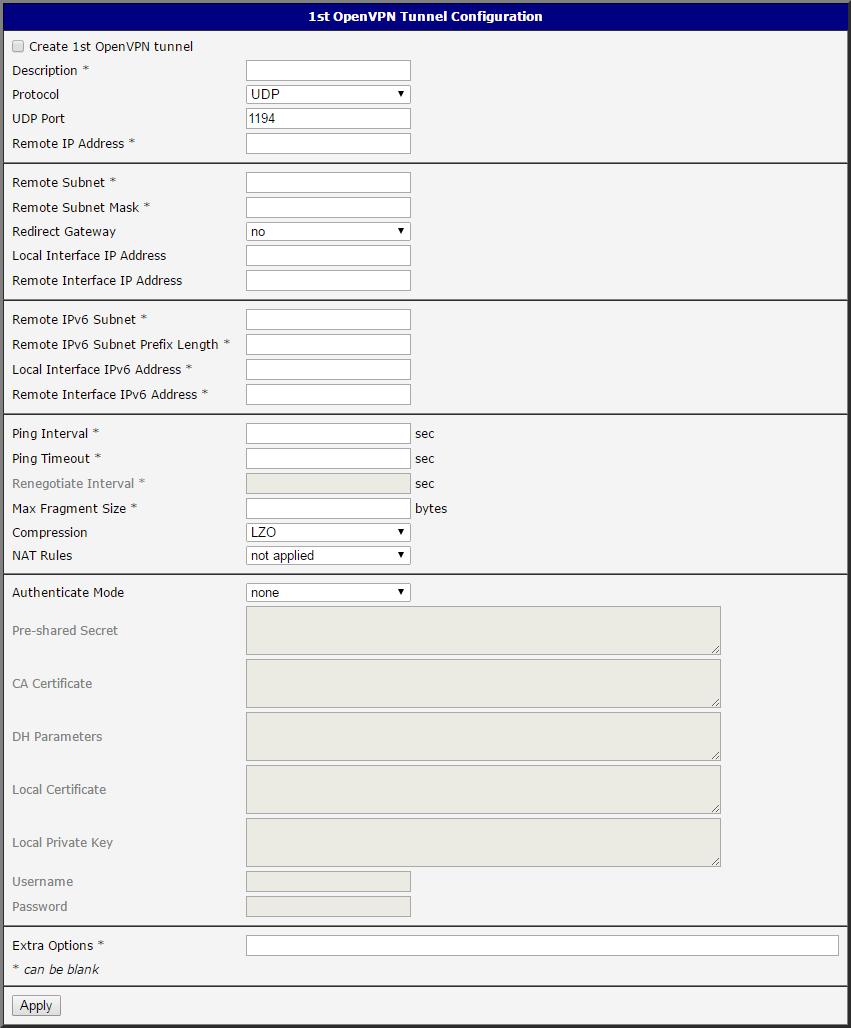Click the greyed Renegotiate Interval field
Screen dimensions: 851x1028
tap(328, 483)
